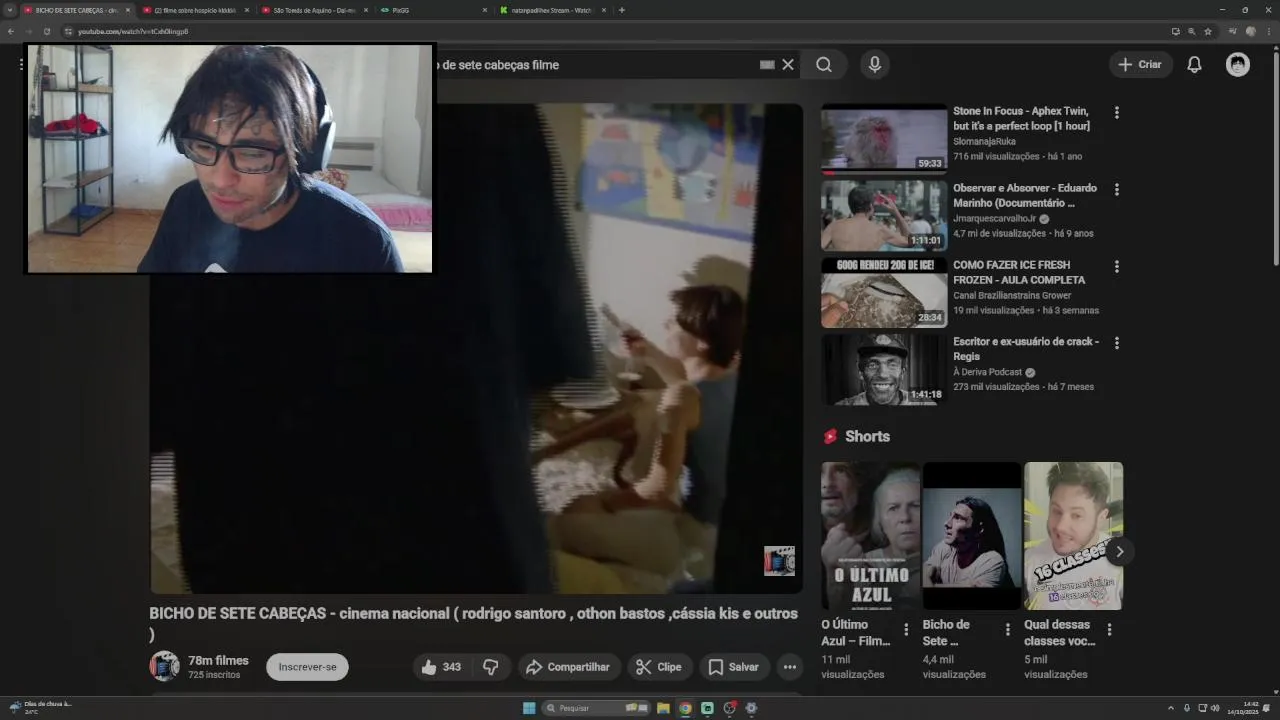This screenshot has height=720, width=1280.
Task: Open the 16 classes short thumbnail
Action: pos(1073,536)
